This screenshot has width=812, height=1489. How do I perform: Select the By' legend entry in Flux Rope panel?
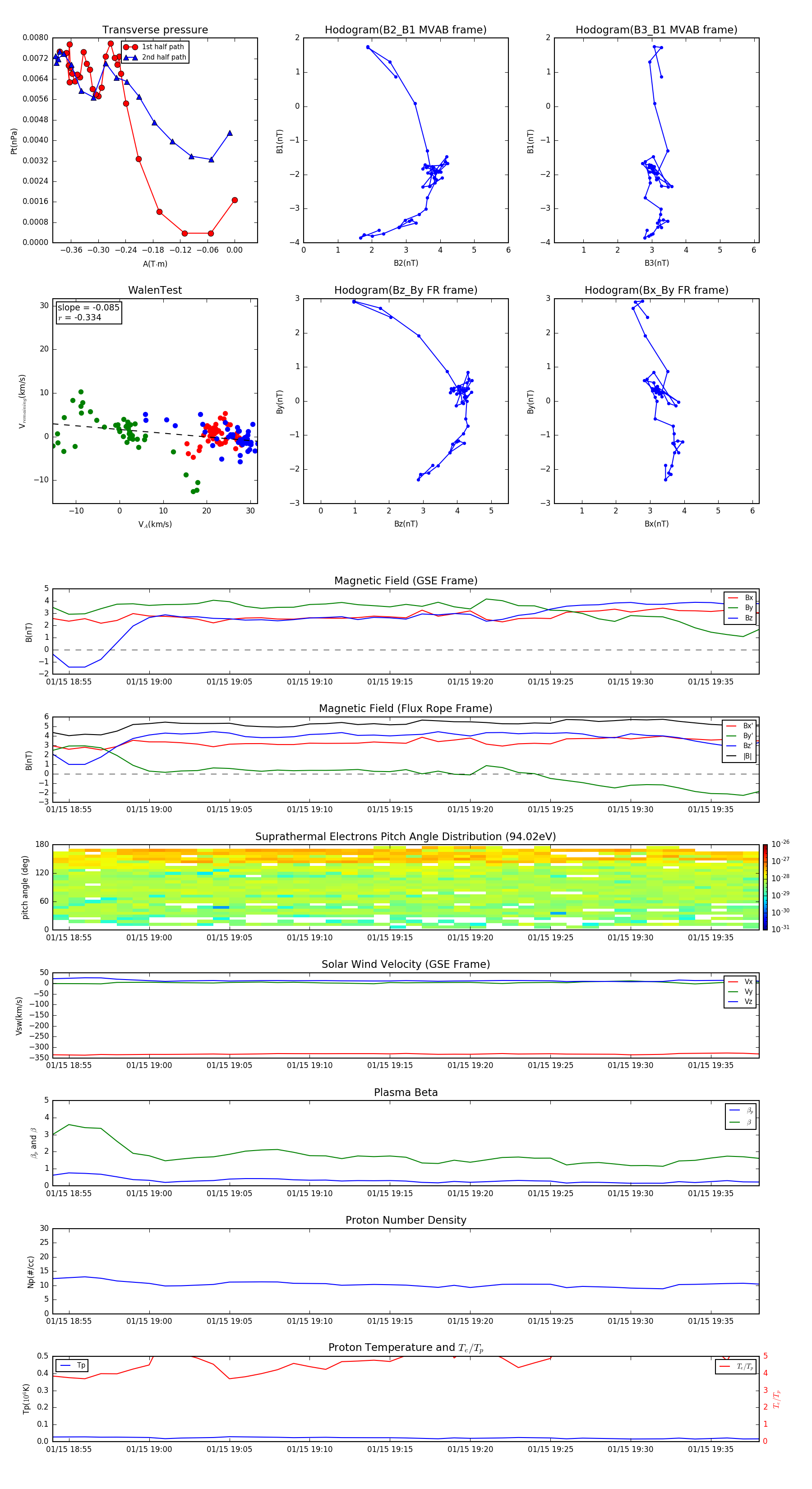click(740, 736)
